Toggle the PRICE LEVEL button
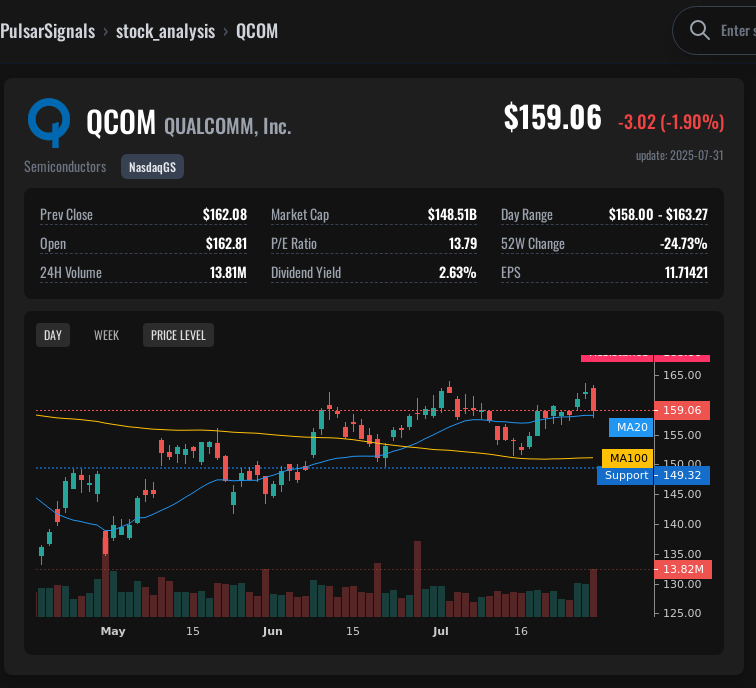 coord(178,335)
